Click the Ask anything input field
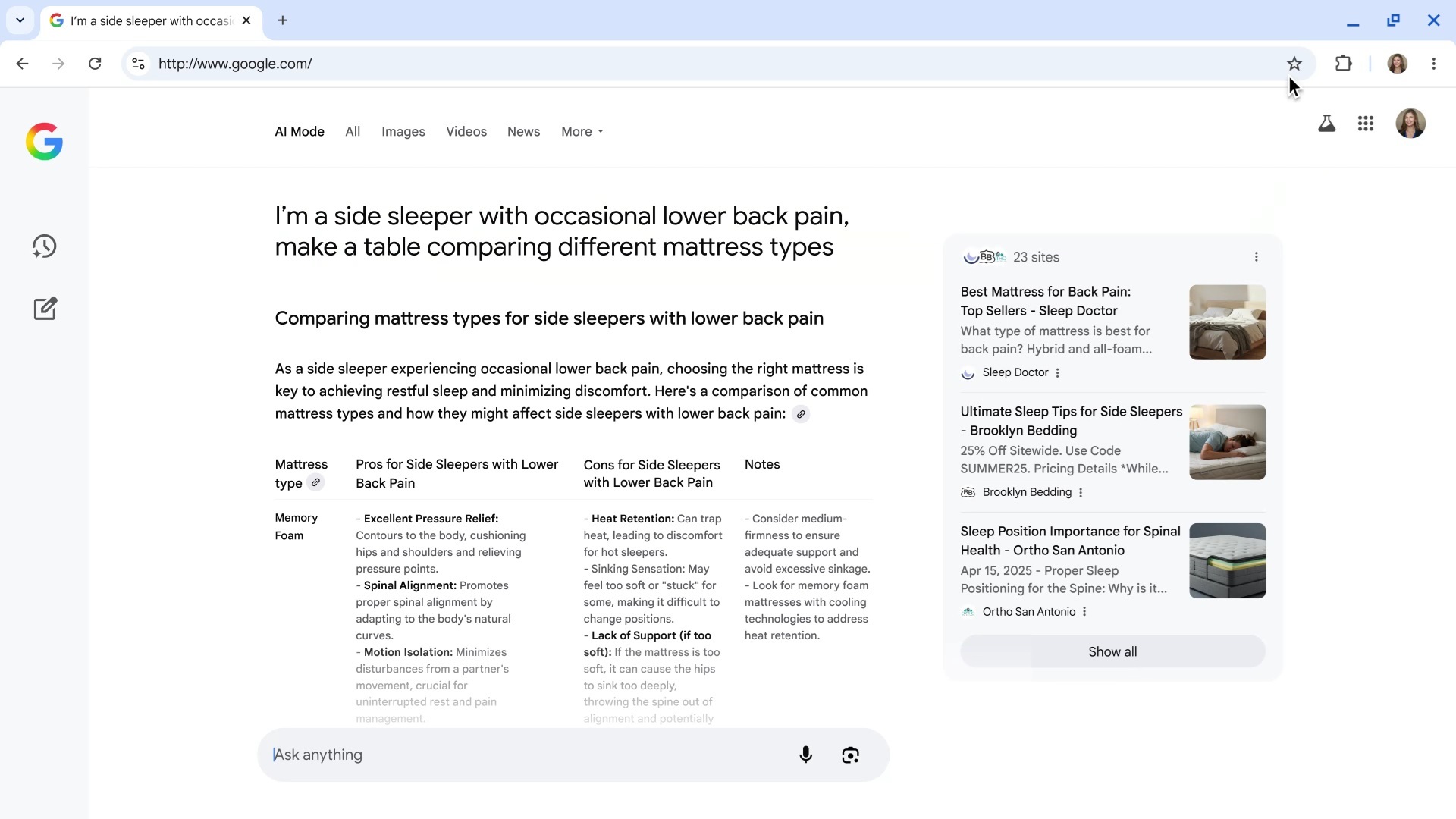Screen dimensions: 1456x819 coord(531,755)
